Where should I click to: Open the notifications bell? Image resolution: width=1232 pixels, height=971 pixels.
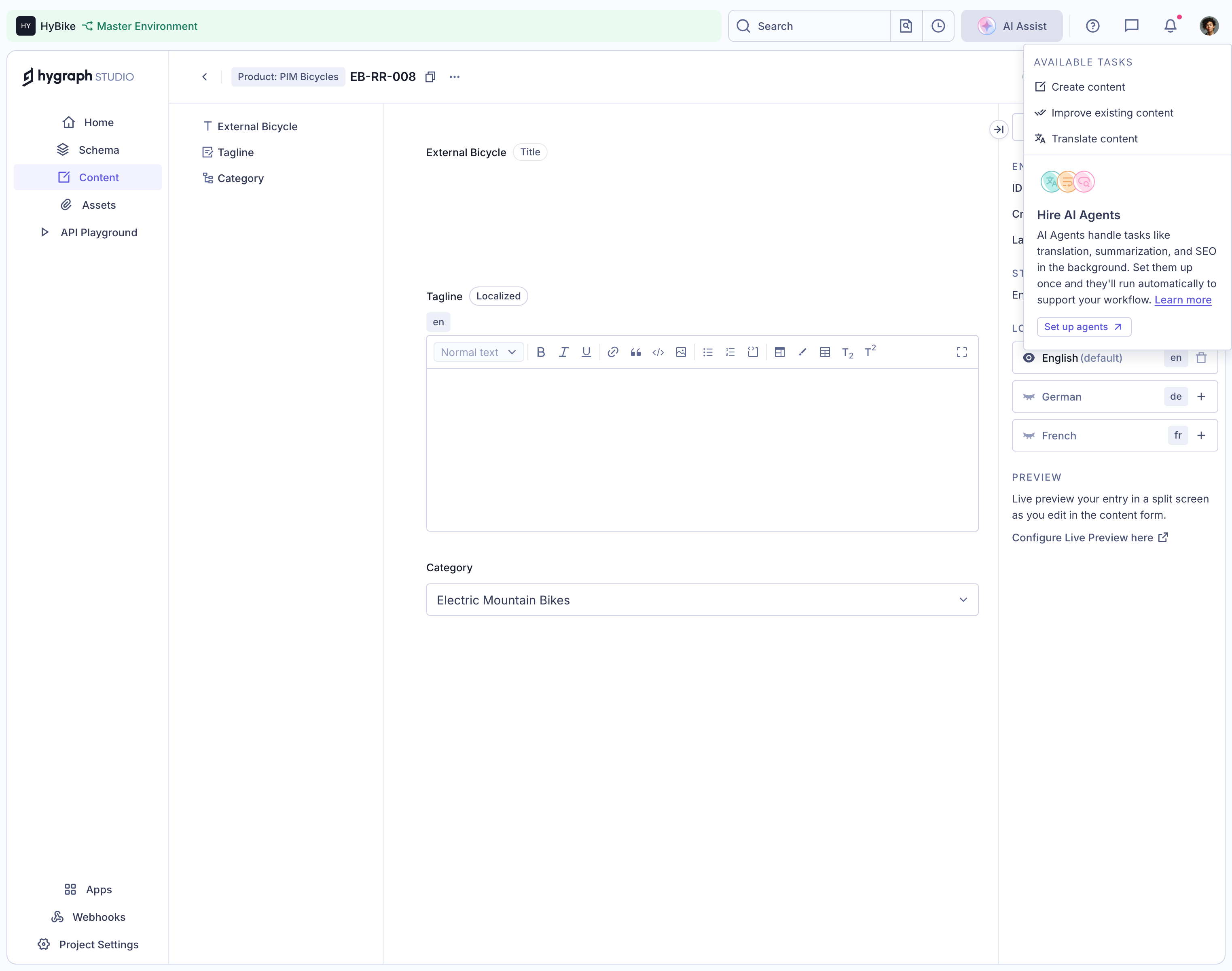[1170, 26]
